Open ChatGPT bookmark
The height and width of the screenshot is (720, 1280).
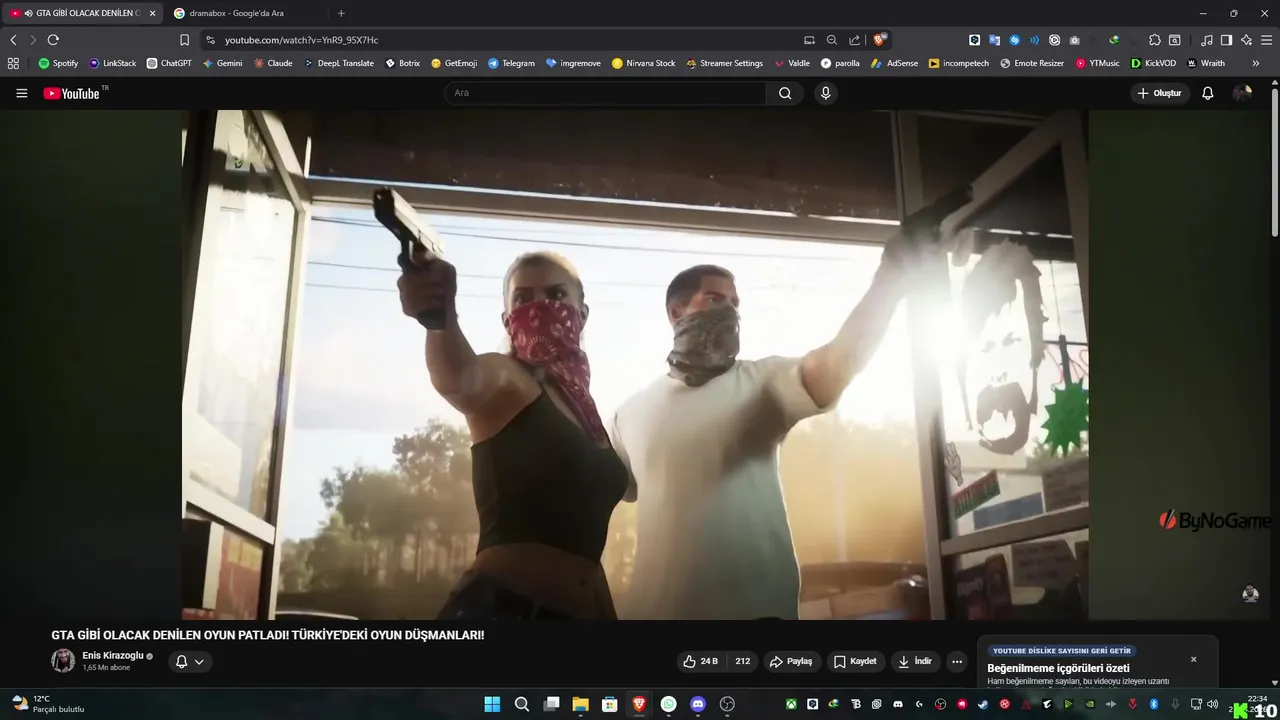pos(169,63)
